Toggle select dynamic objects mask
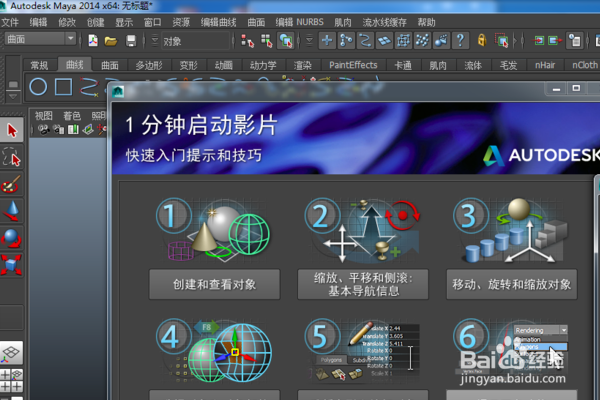Screen dimensions: 600x400 422,40
